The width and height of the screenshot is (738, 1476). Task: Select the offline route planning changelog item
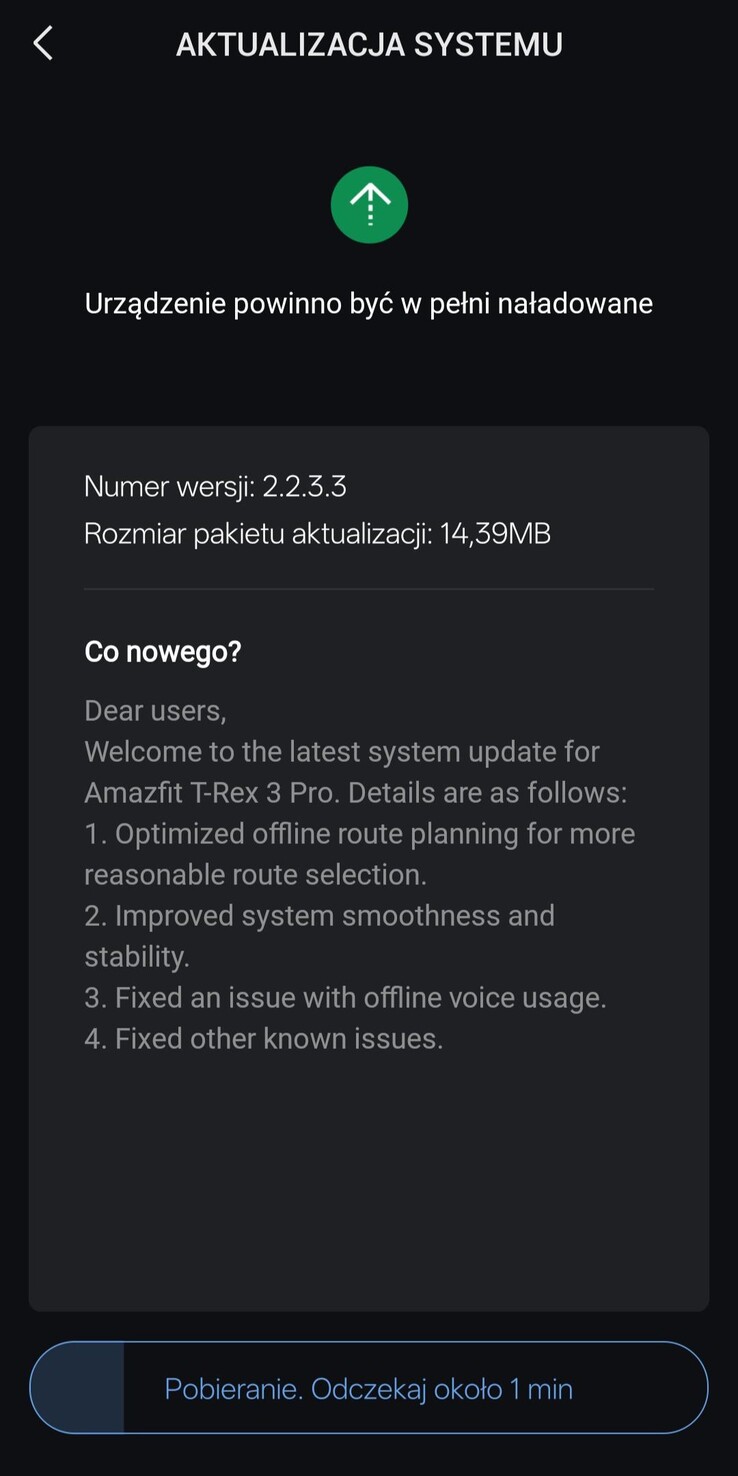coord(358,853)
